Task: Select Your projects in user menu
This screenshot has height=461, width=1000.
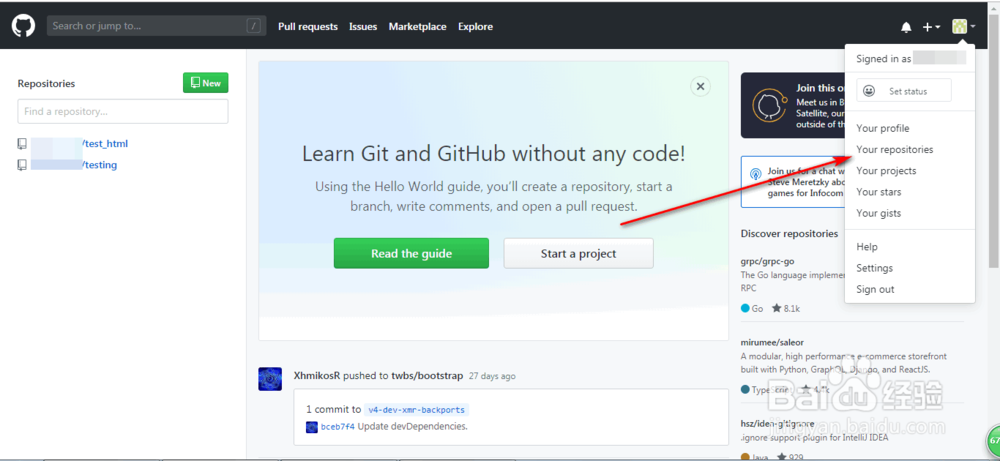Action: pyautogui.click(x=886, y=170)
